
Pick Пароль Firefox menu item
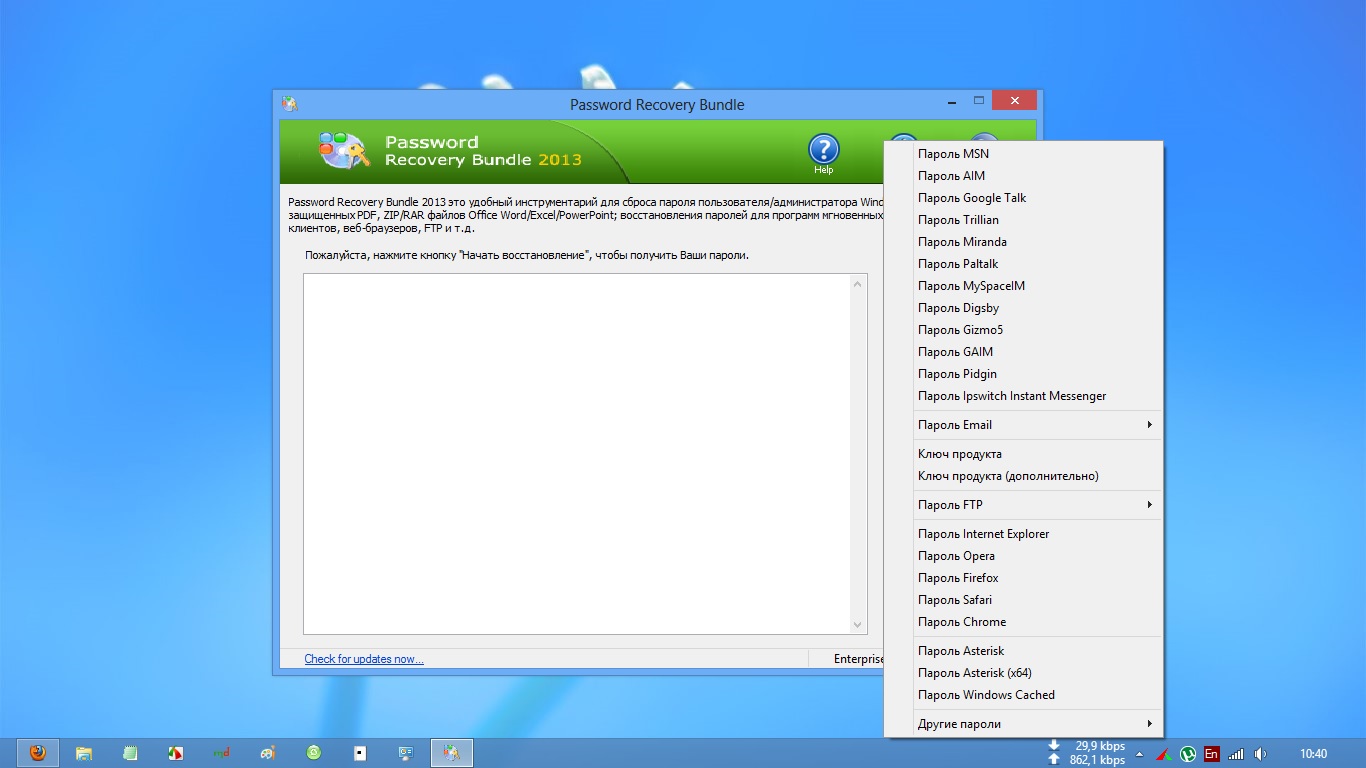coord(1024,578)
